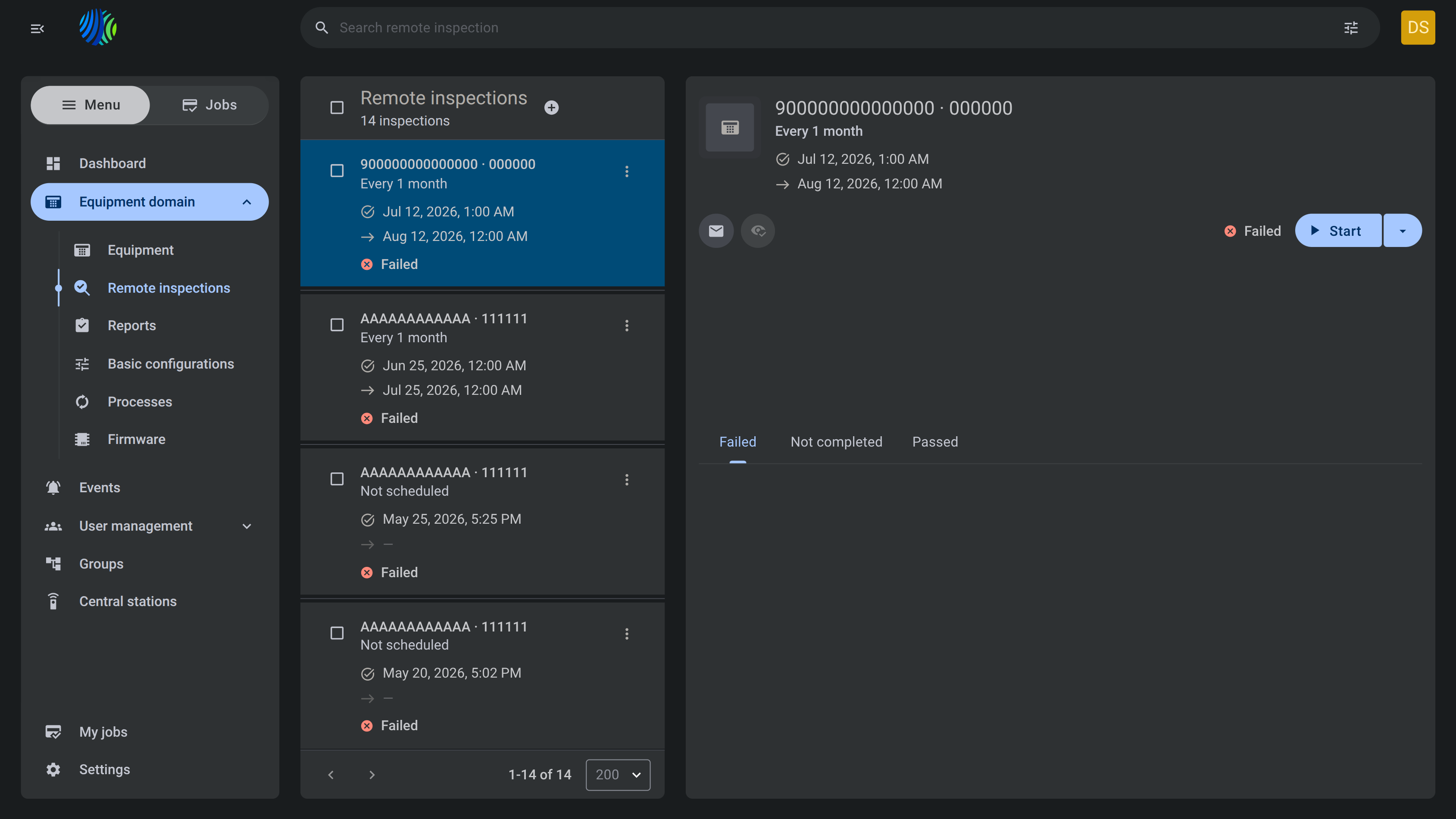Open the Events page

[100, 488]
